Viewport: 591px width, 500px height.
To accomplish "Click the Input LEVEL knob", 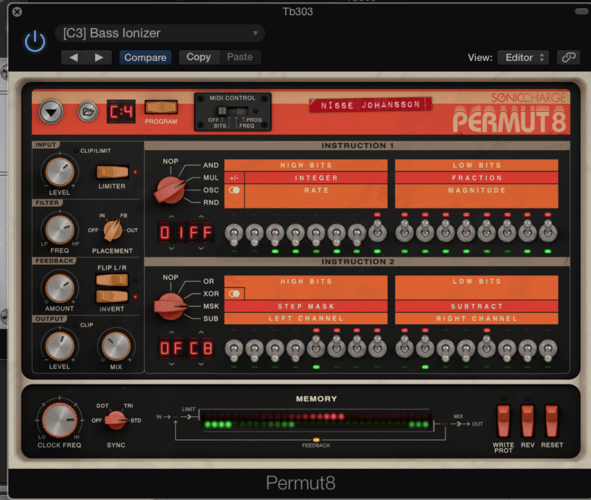I will pos(60,172).
